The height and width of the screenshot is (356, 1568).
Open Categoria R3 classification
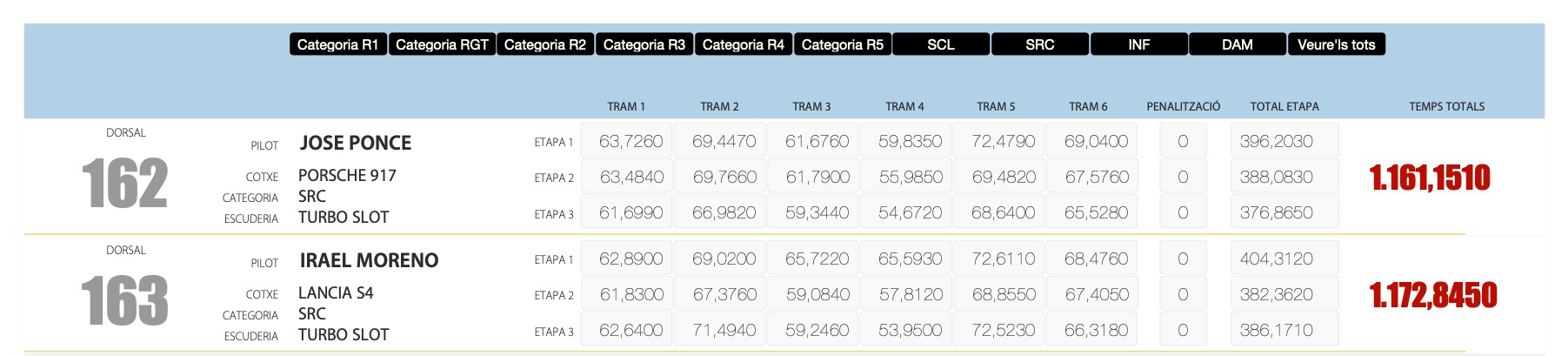(644, 44)
